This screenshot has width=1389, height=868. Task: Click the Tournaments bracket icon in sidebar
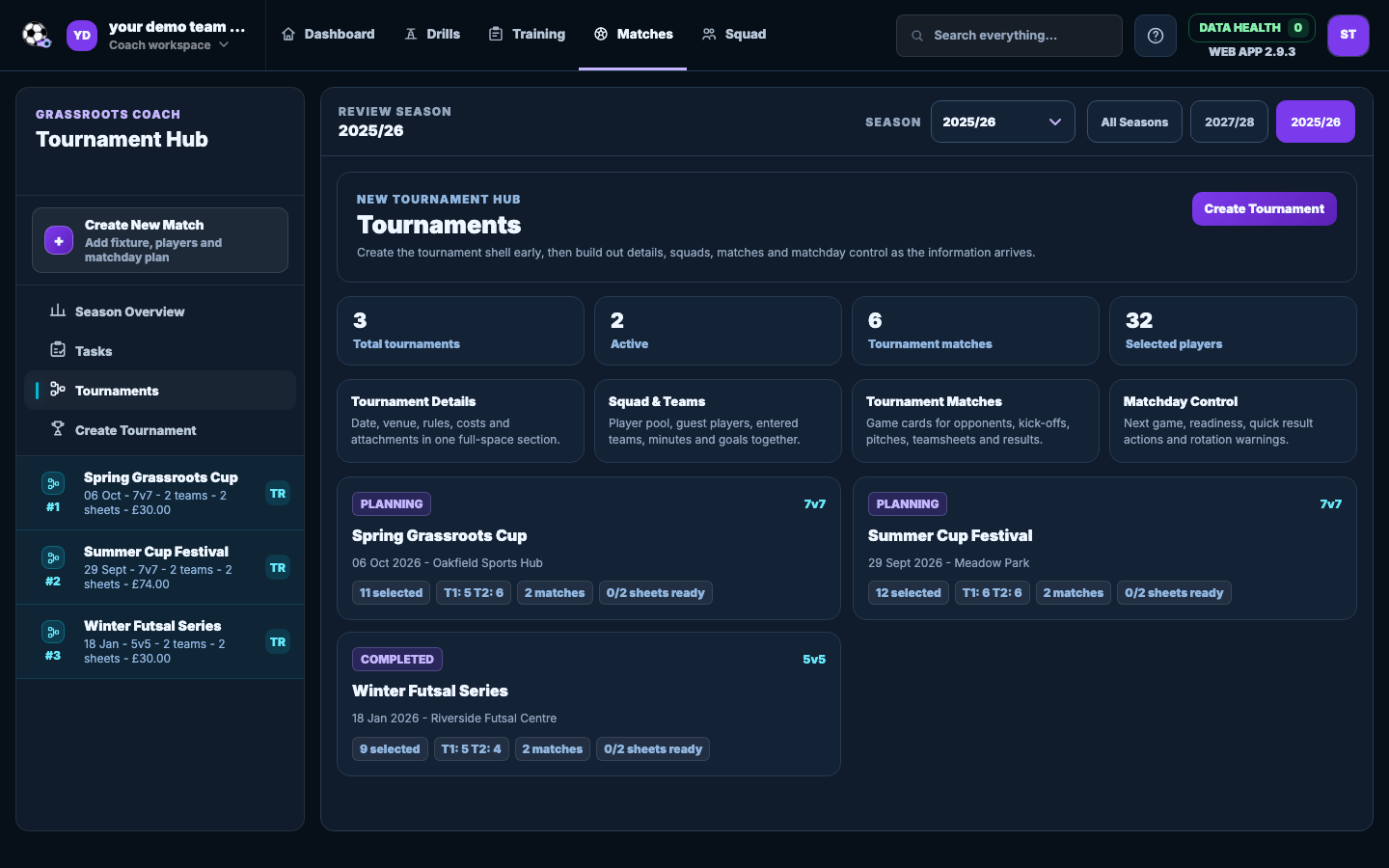coord(58,390)
